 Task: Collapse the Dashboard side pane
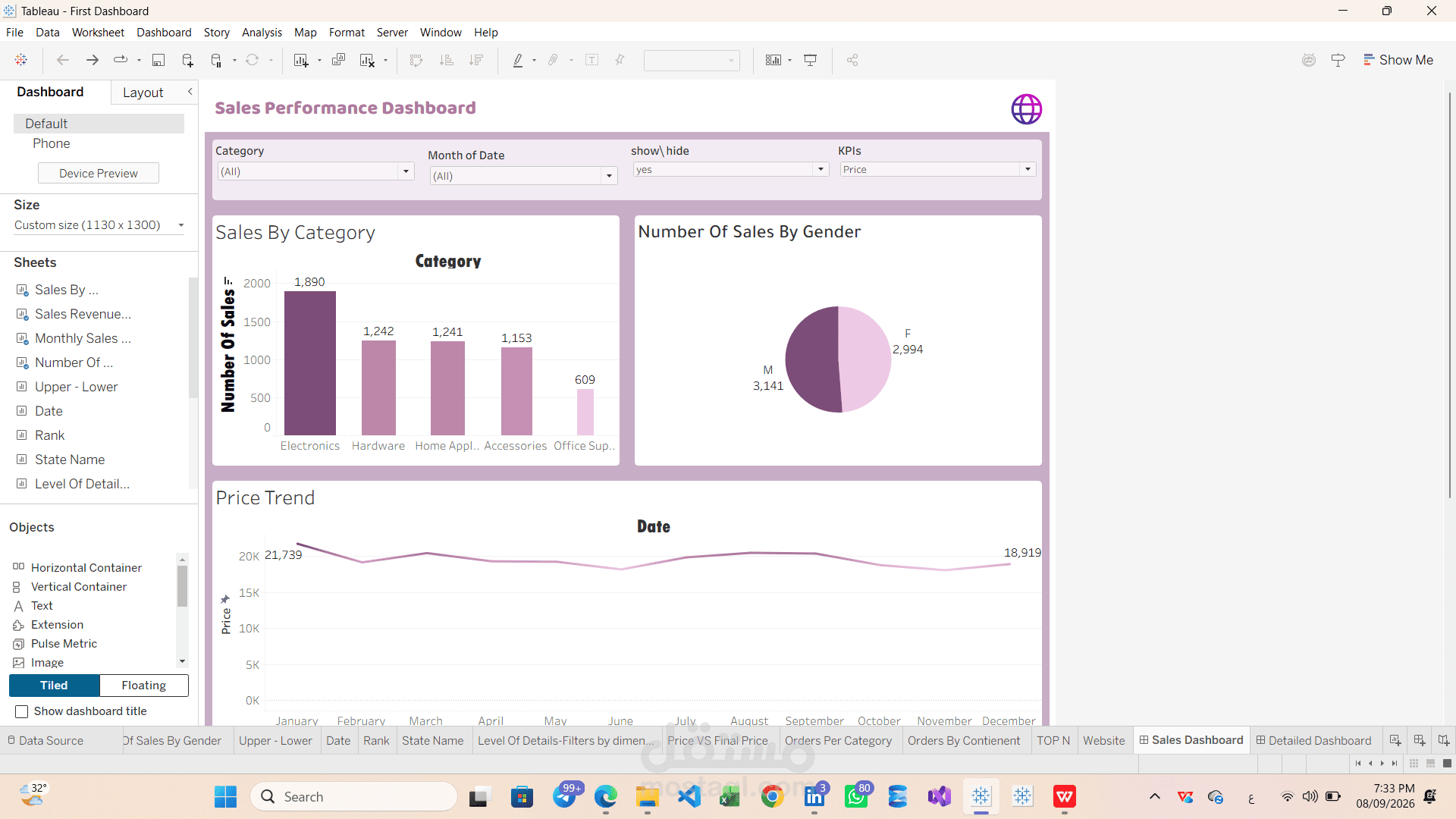click(190, 92)
